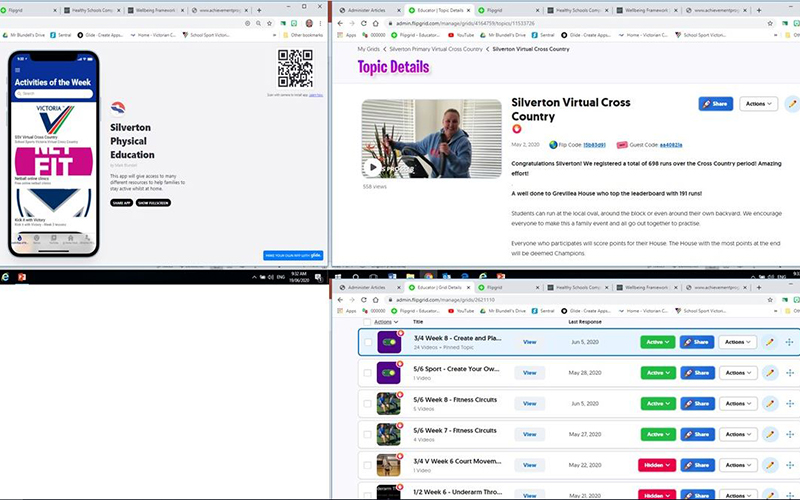
Task: Open the Flip Code link
Action: [x=594, y=145]
